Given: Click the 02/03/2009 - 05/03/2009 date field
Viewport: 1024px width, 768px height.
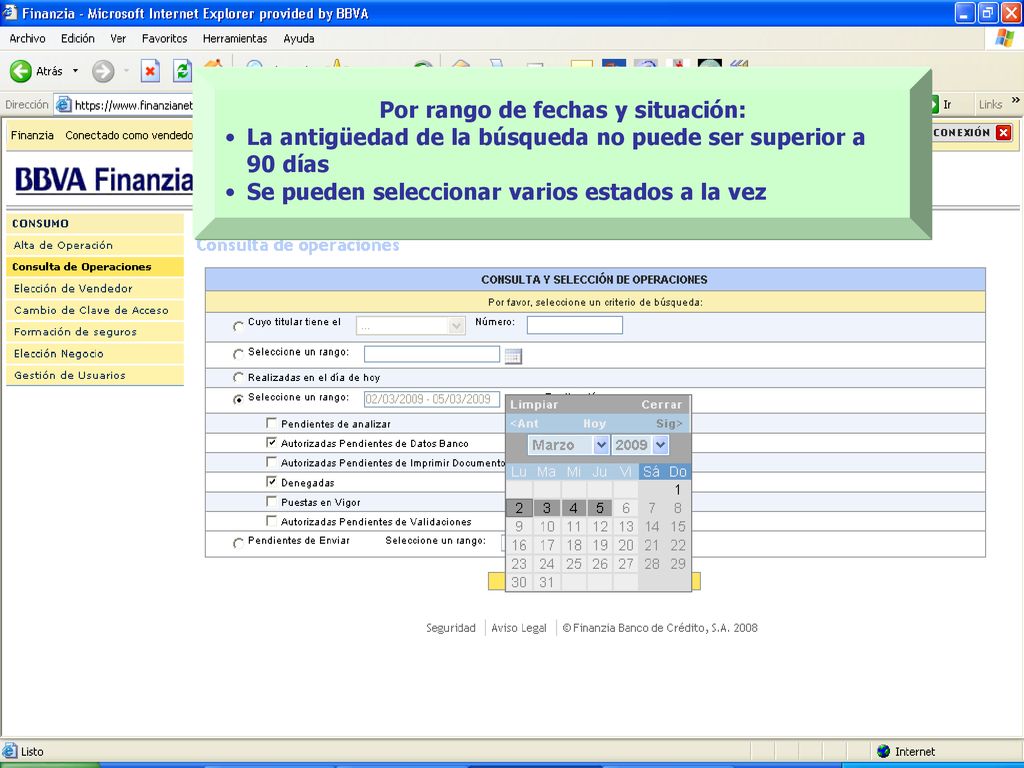Looking at the screenshot, I should click(432, 399).
